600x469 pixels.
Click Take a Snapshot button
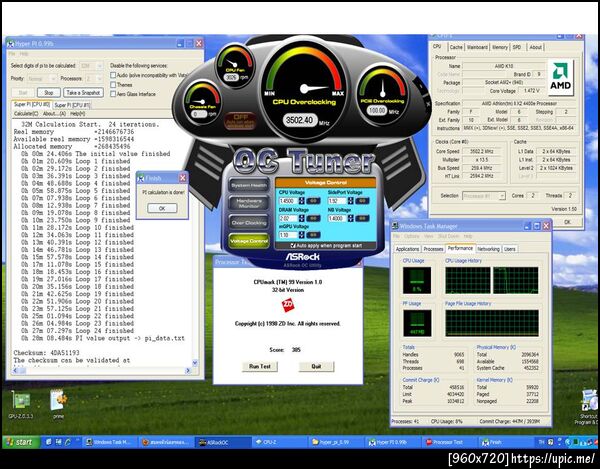[83, 93]
